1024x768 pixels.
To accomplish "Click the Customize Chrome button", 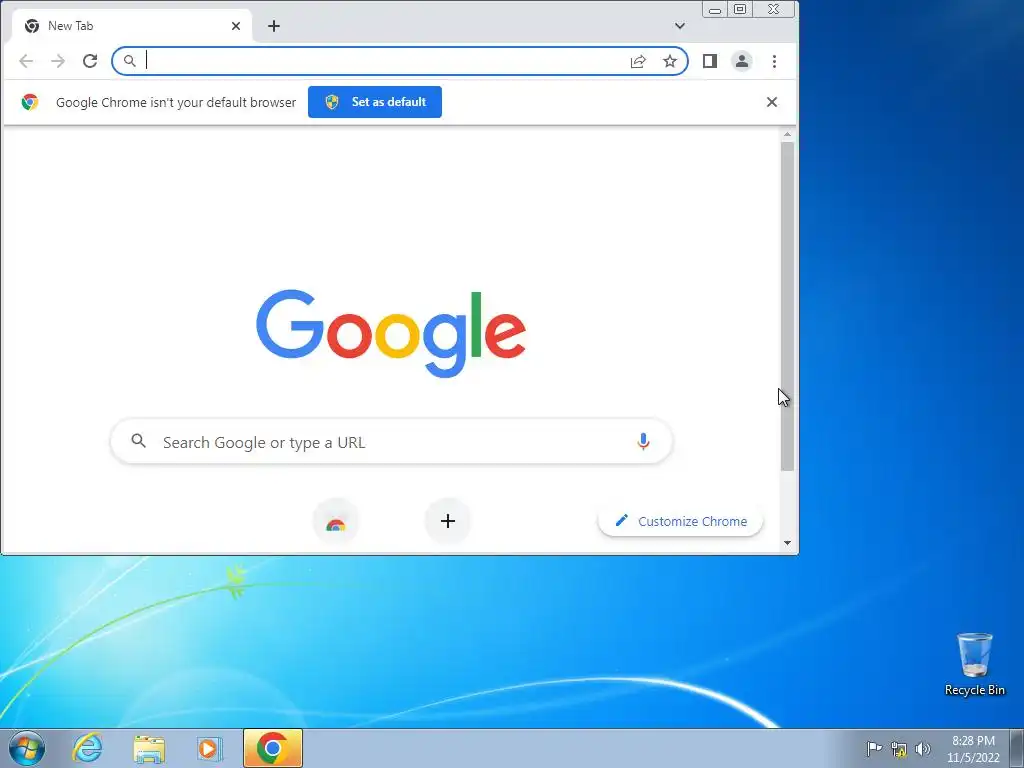I will coord(680,521).
